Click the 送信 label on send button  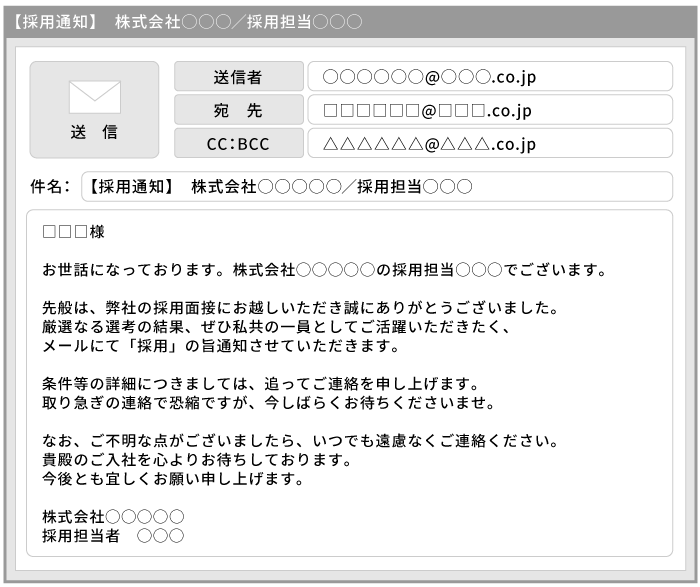coord(94,132)
